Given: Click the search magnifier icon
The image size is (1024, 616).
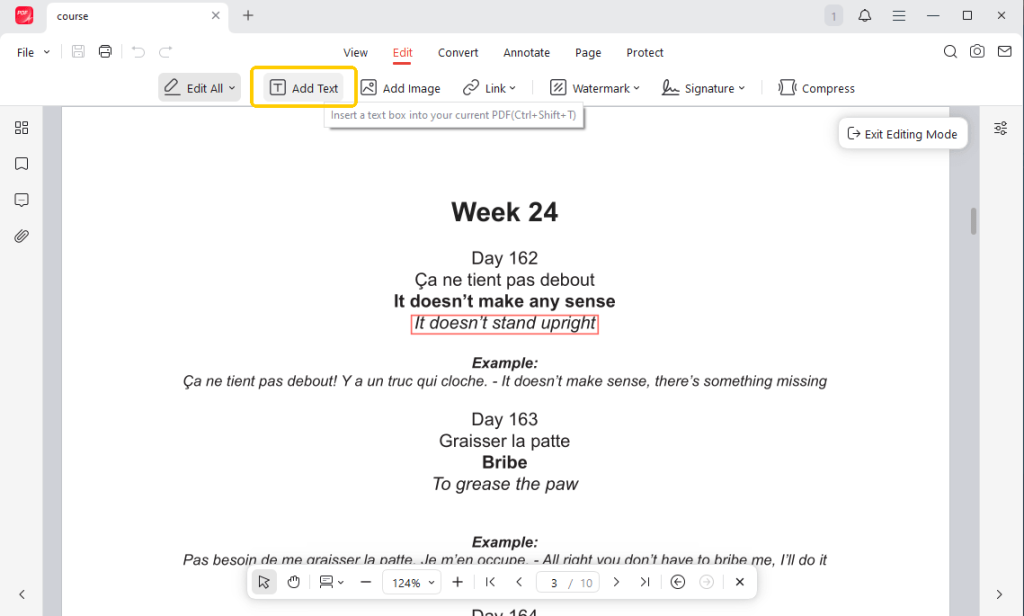Looking at the screenshot, I should tap(950, 52).
